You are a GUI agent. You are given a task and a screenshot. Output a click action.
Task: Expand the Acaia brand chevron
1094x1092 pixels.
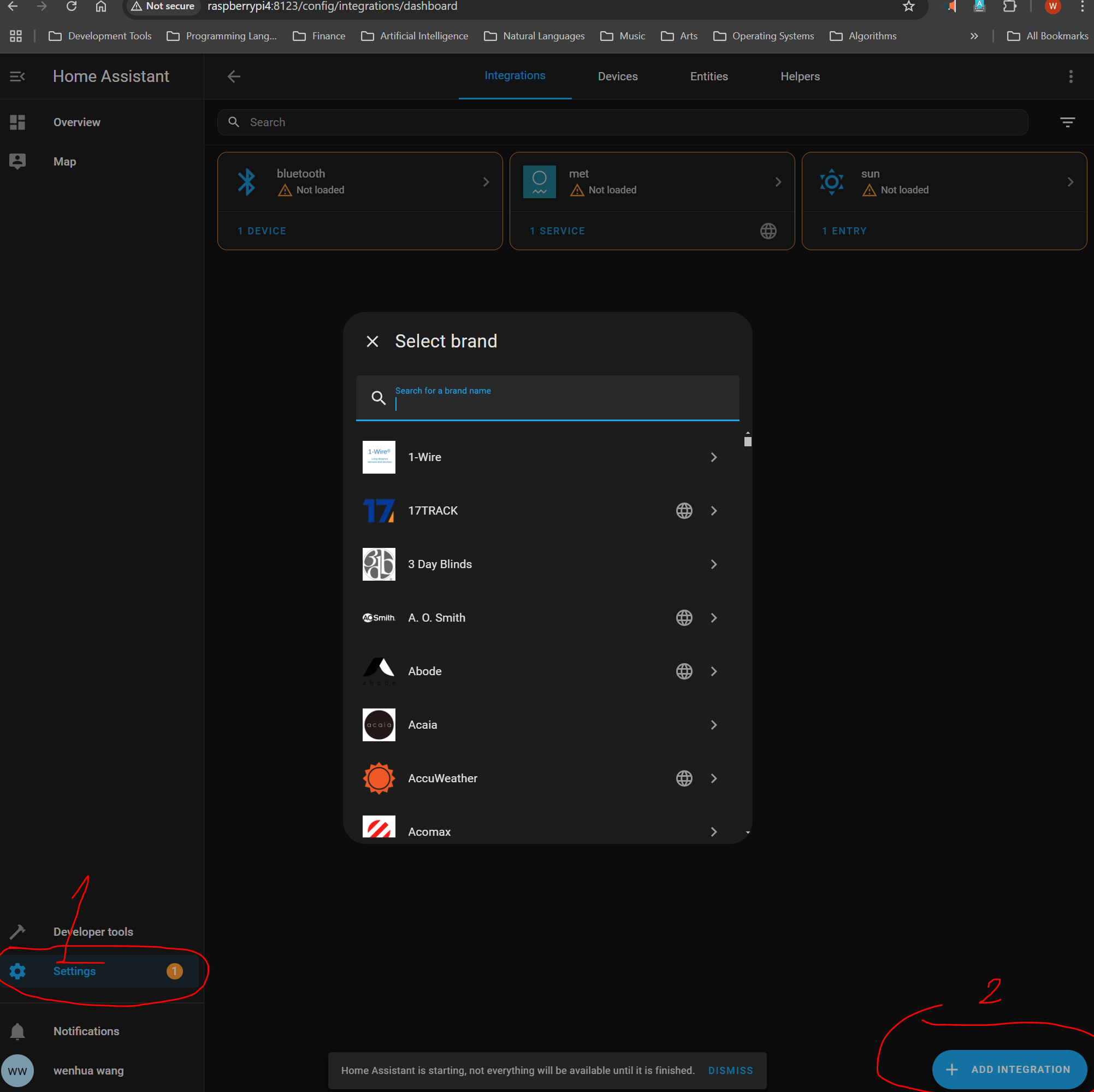pyautogui.click(x=713, y=724)
